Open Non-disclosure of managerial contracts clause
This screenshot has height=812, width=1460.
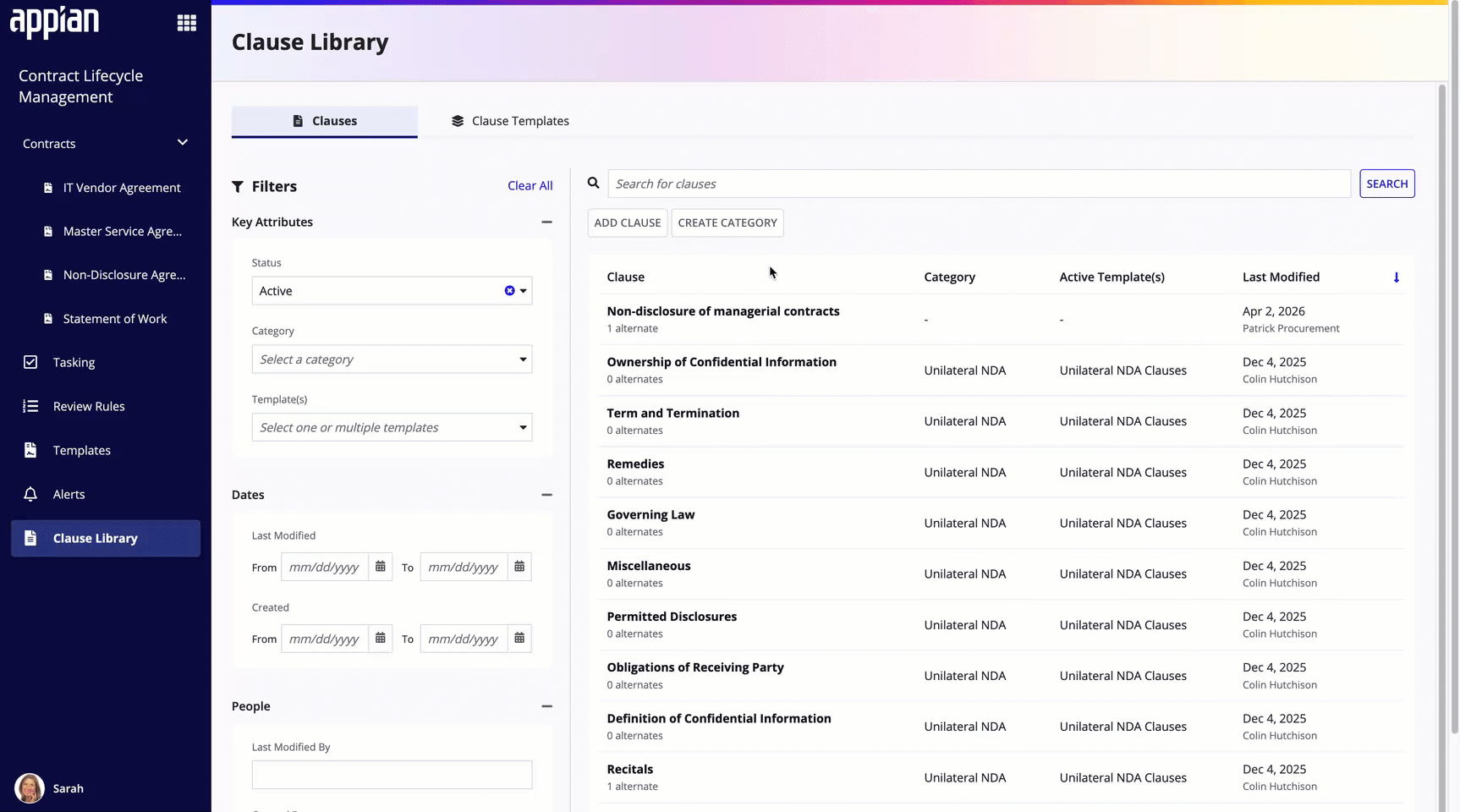[723, 311]
